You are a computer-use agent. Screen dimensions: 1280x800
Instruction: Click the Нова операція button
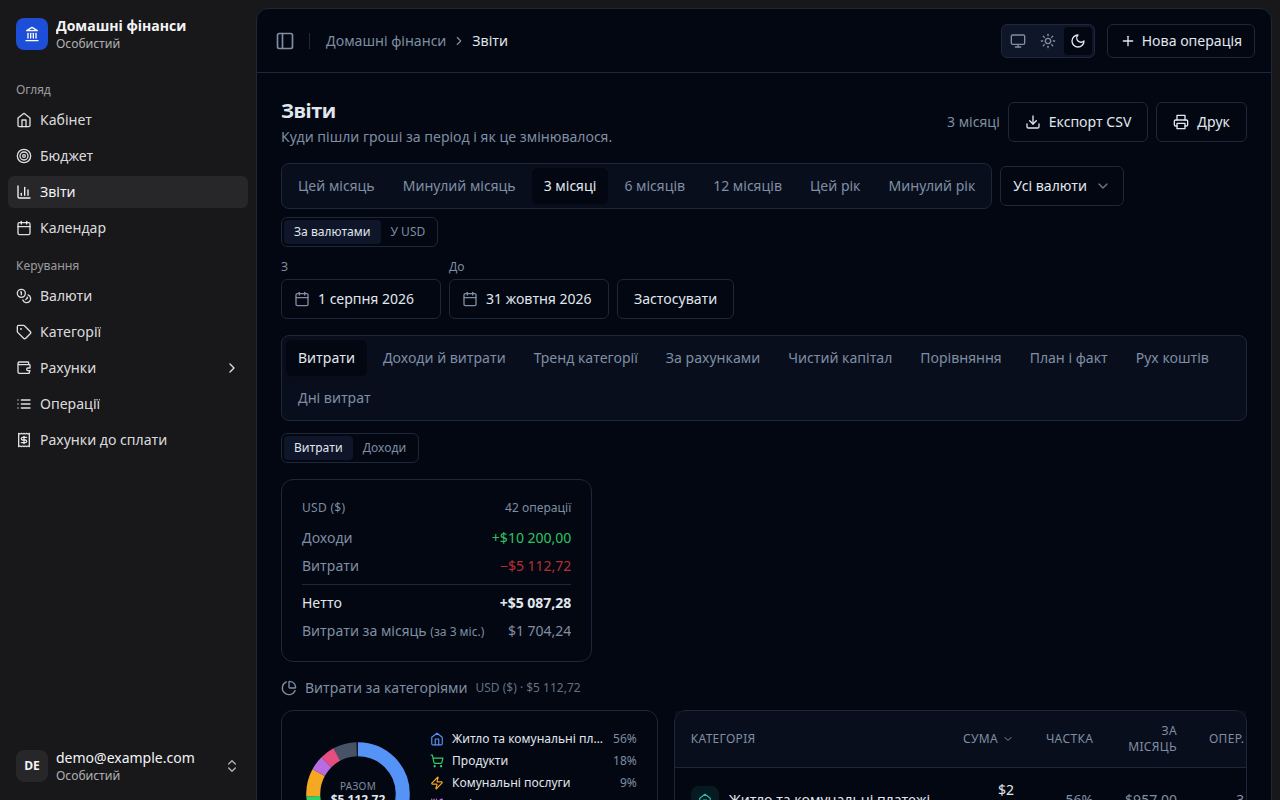(x=1181, y=41)
